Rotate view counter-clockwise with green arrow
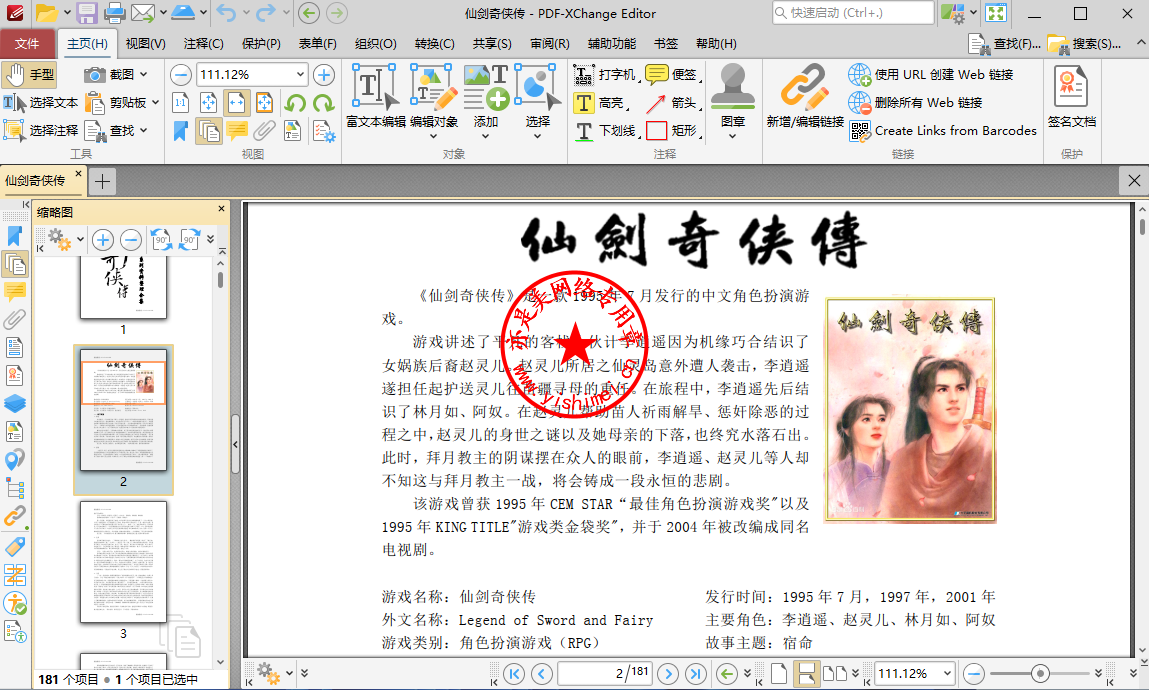Viewport: 1149px width, 690px height. 295,103
